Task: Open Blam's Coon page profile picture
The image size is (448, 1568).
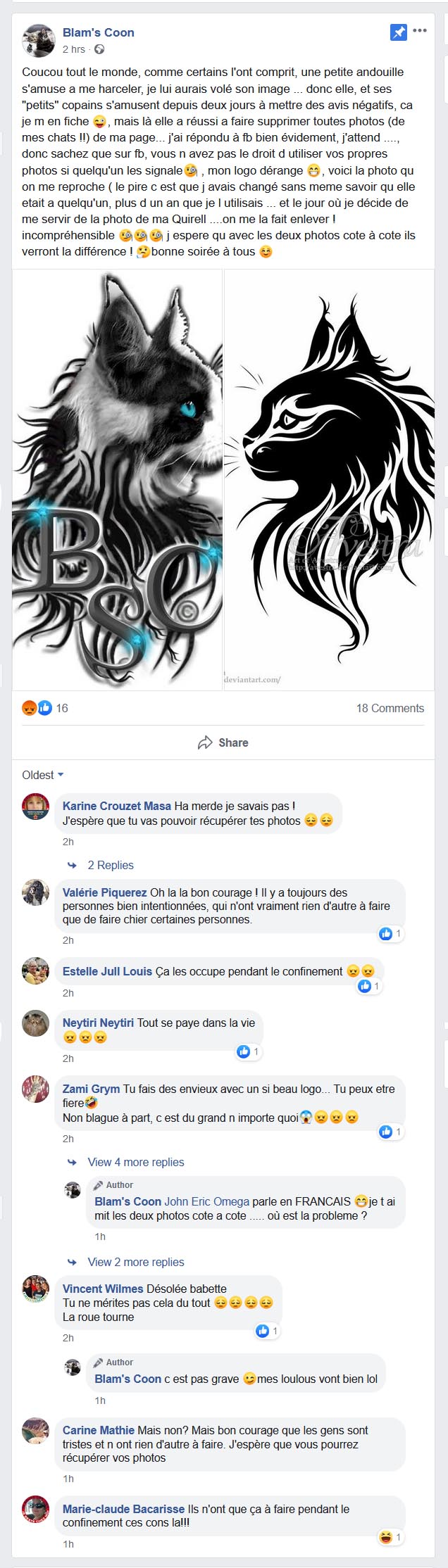Action: [39, 40]
